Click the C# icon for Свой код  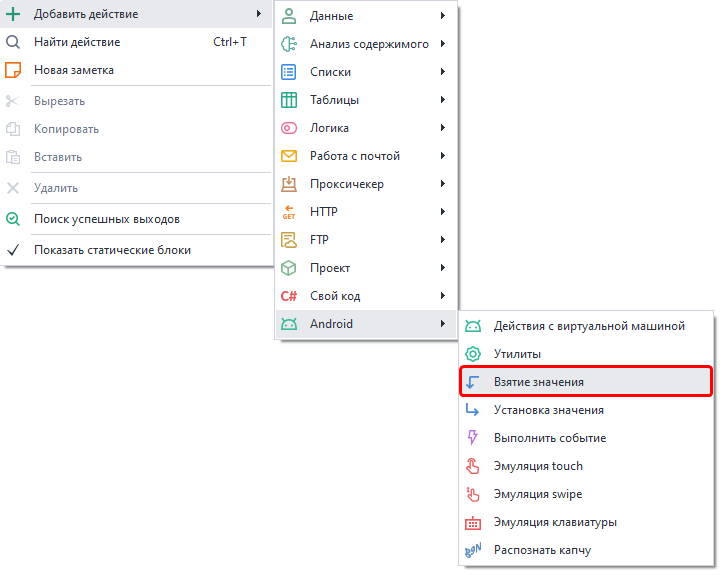(x=289, y=296)
